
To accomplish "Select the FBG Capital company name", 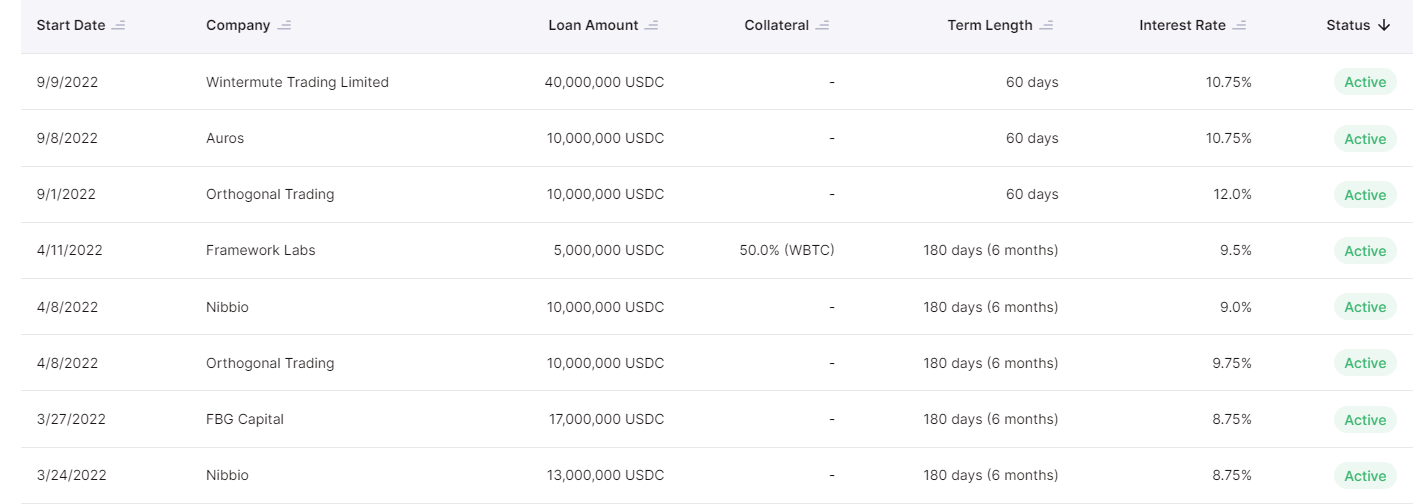I will 245,419.
